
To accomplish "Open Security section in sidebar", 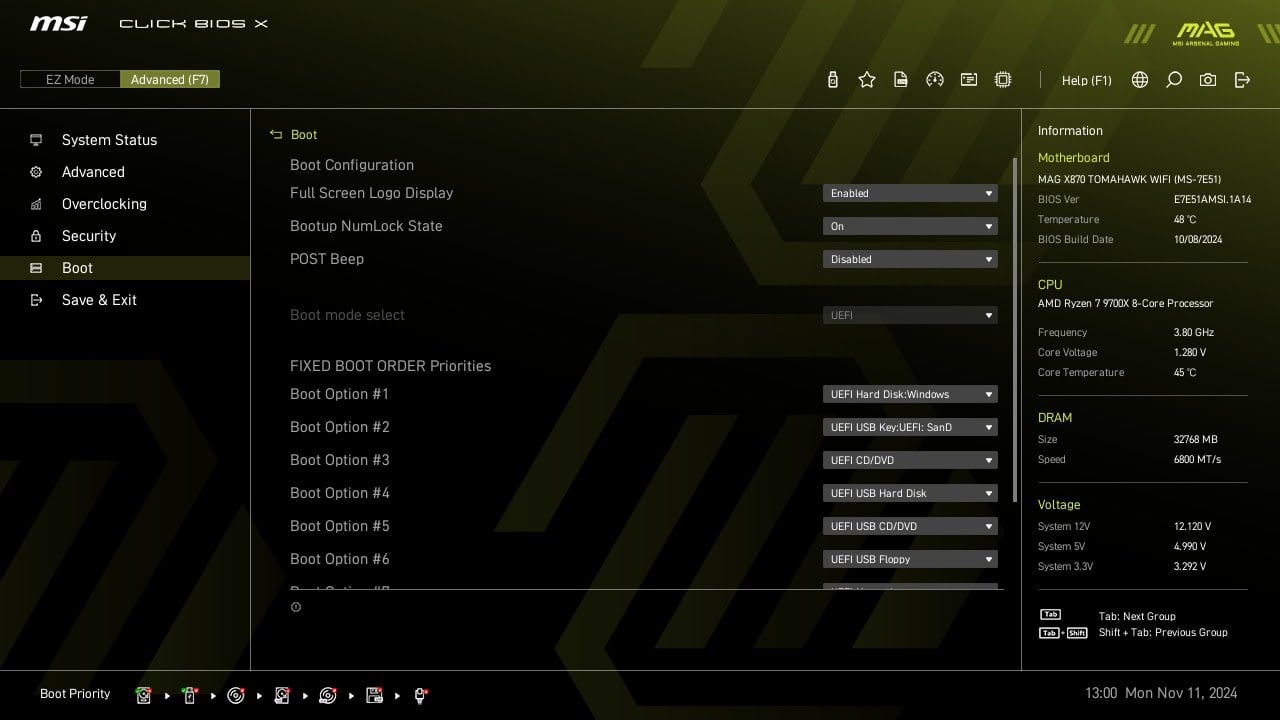I will (x=125, y=236).
